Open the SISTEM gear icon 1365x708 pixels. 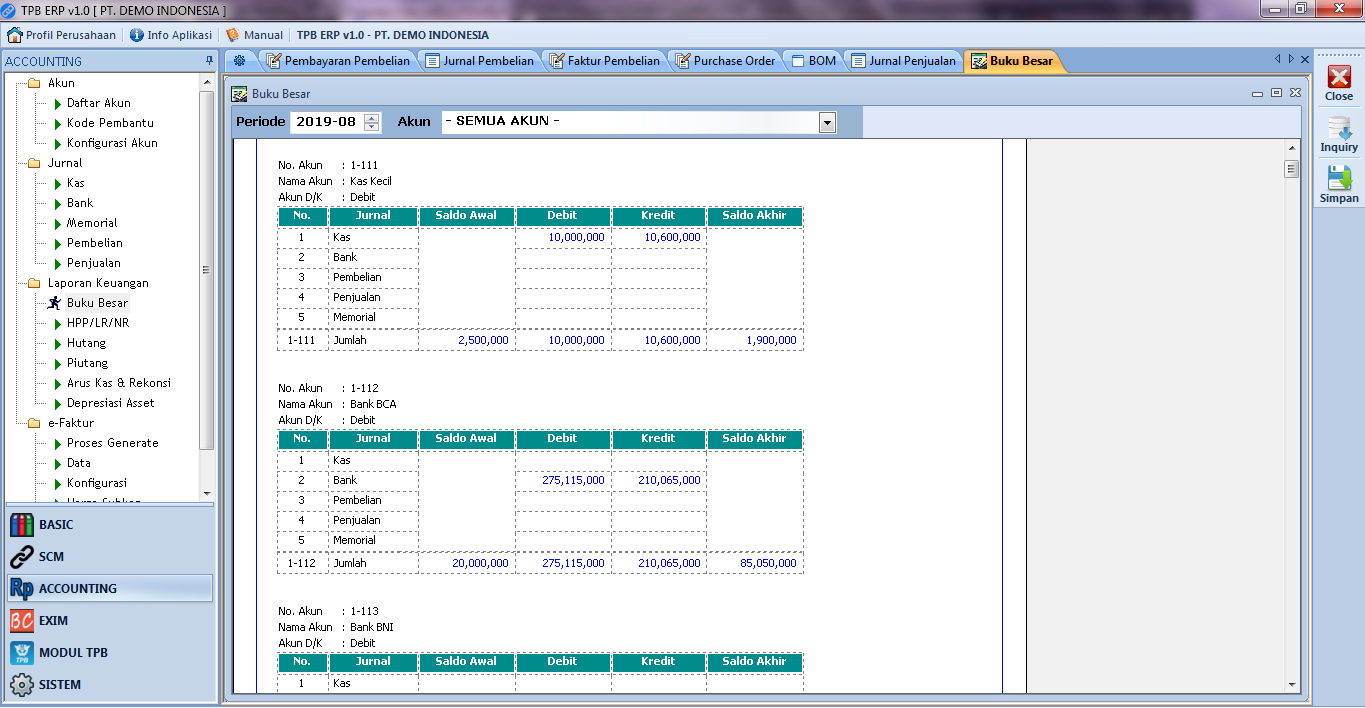[x=22, y=685]
